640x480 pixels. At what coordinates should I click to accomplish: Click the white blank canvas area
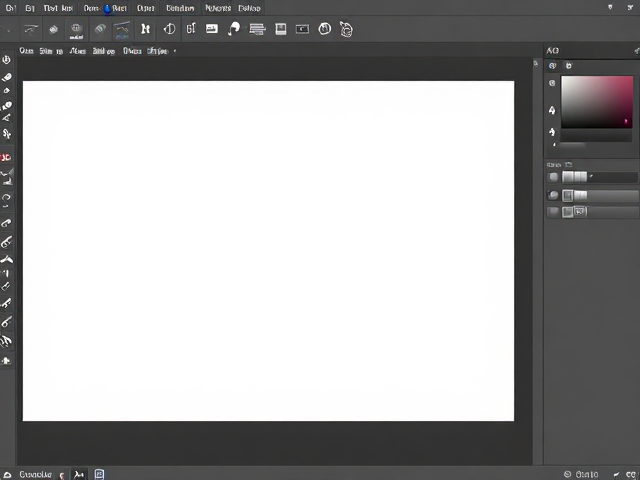point(268,251)
